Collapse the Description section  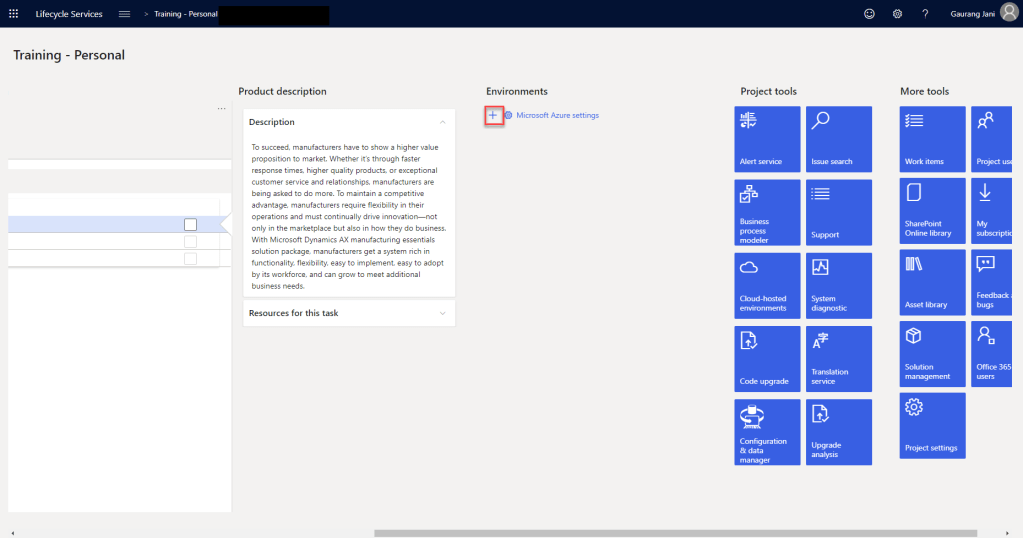pyautogui.click(x=442, y=122)
